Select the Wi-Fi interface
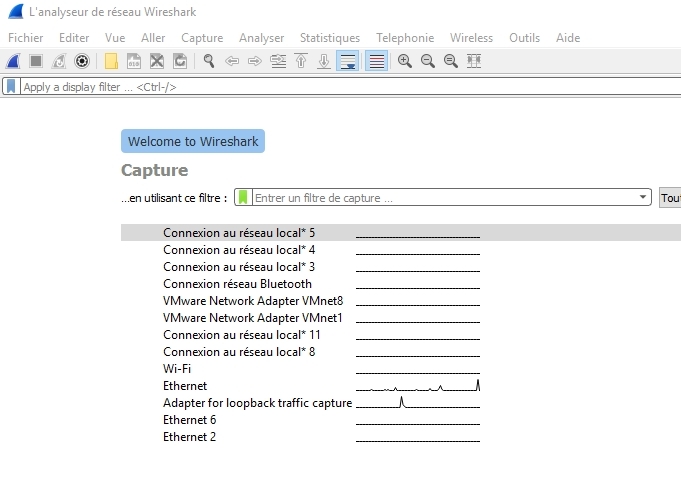Image resolution: width=681 pixels, height=481 pixels. [x=177, y=369]
